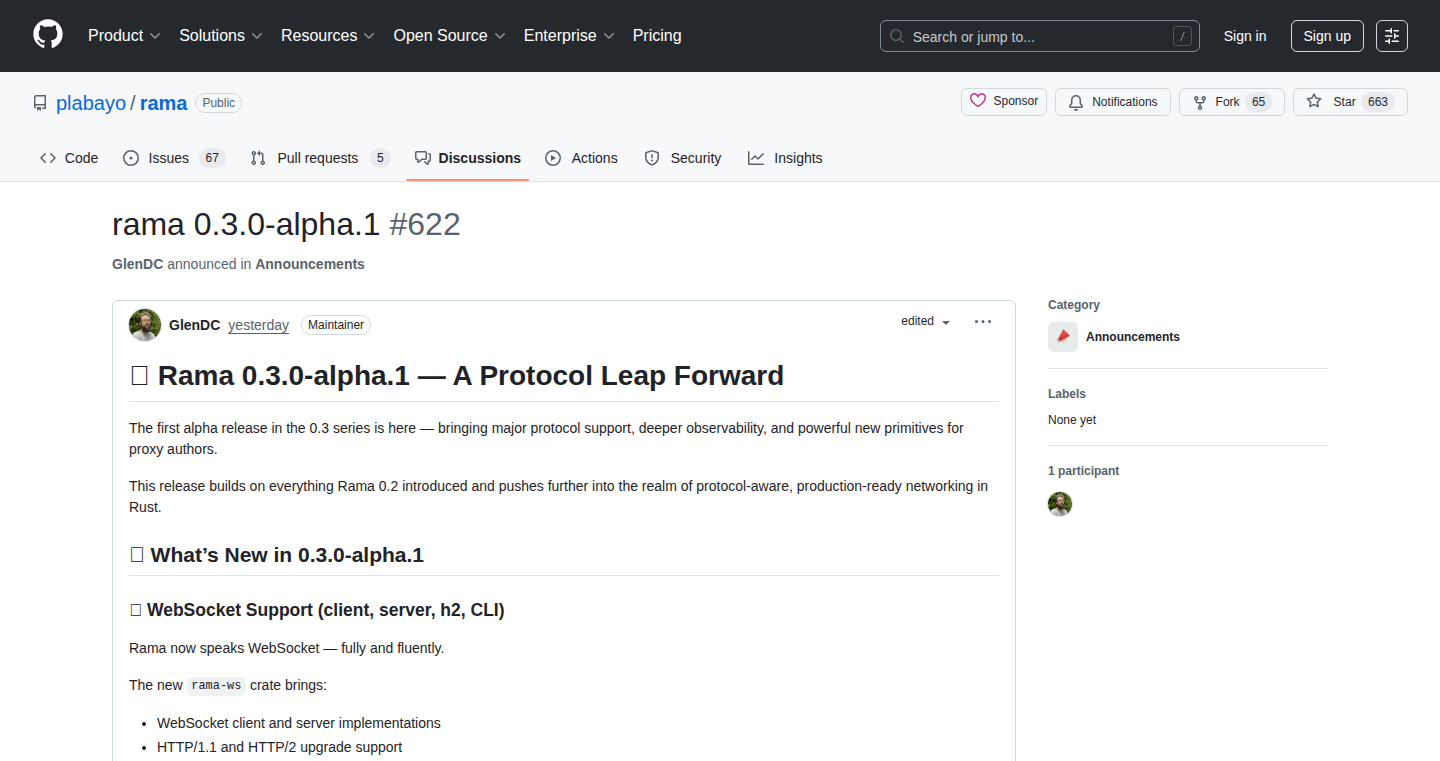Click the Star icon glyph

pyautogui.click(x=1314, y=102)
